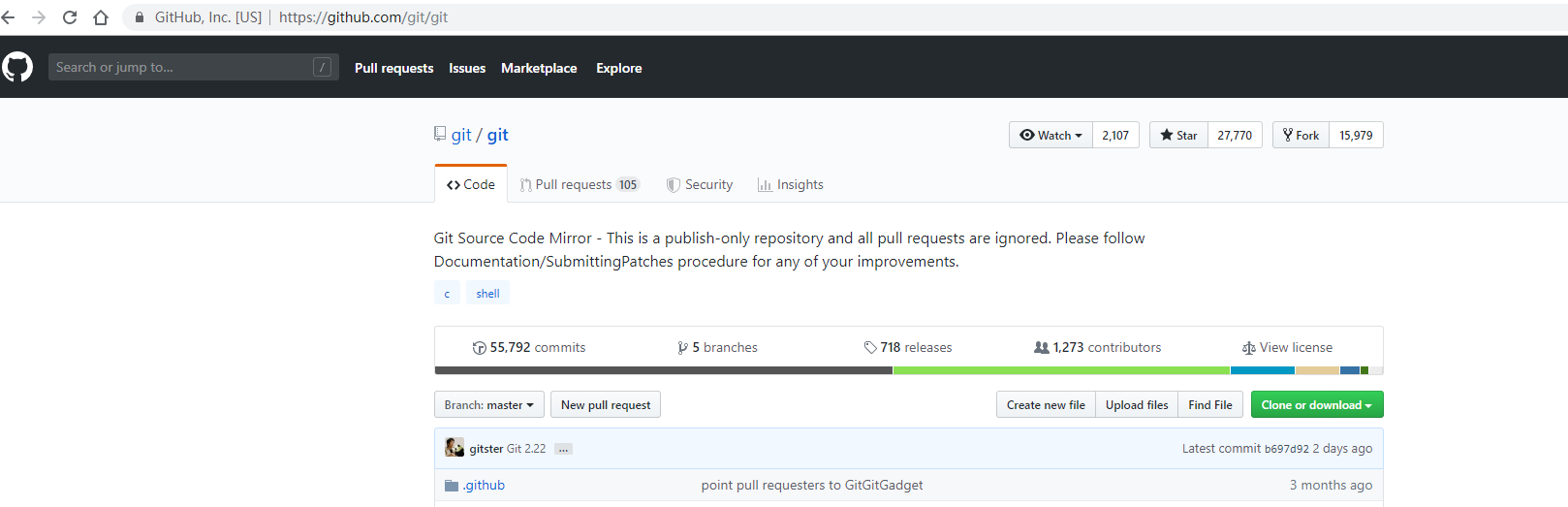This screenshot has height=507, width=1568.
Task: Open Issues in top navigation
Action: coord(467,68)
